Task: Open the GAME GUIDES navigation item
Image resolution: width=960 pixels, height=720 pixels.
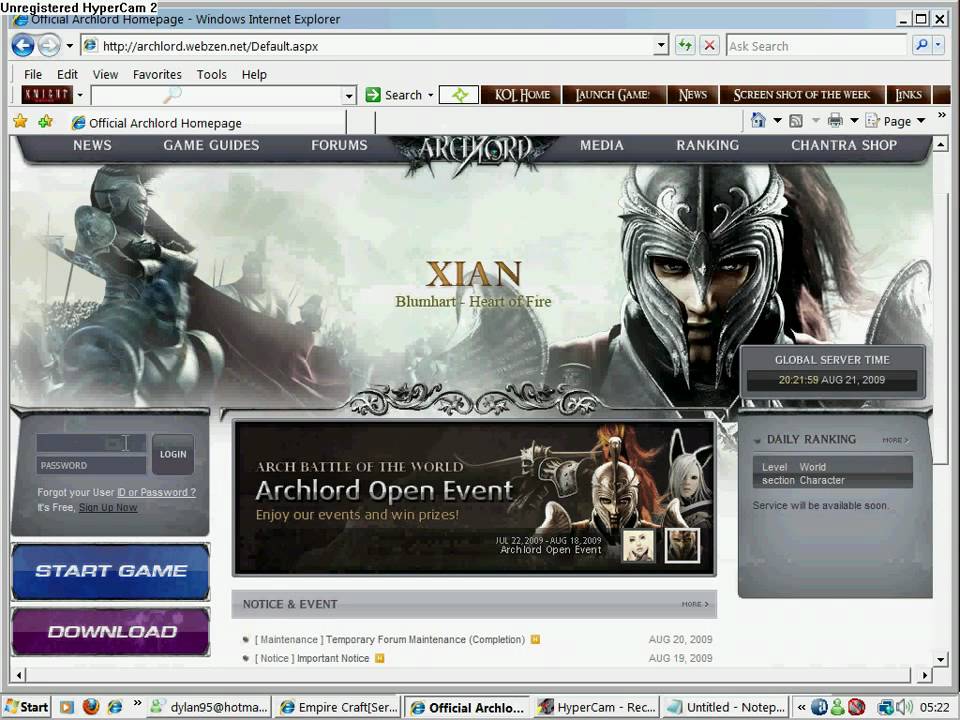Action: (x=211, y=145)
